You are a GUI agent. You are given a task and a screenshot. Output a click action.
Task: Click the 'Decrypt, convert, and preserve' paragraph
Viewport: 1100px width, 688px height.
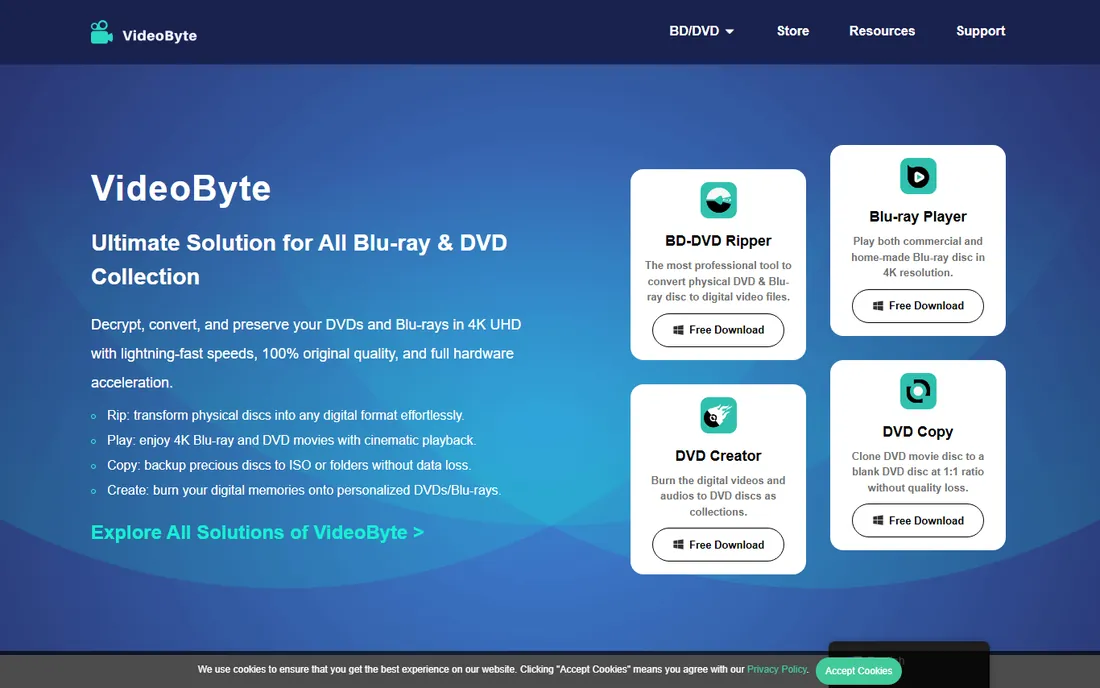pos(306,353)
